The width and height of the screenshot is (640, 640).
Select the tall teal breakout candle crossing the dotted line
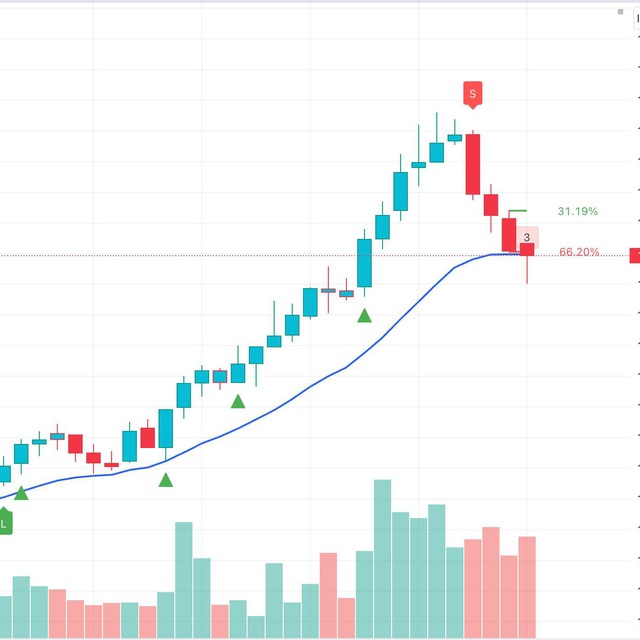364,263
